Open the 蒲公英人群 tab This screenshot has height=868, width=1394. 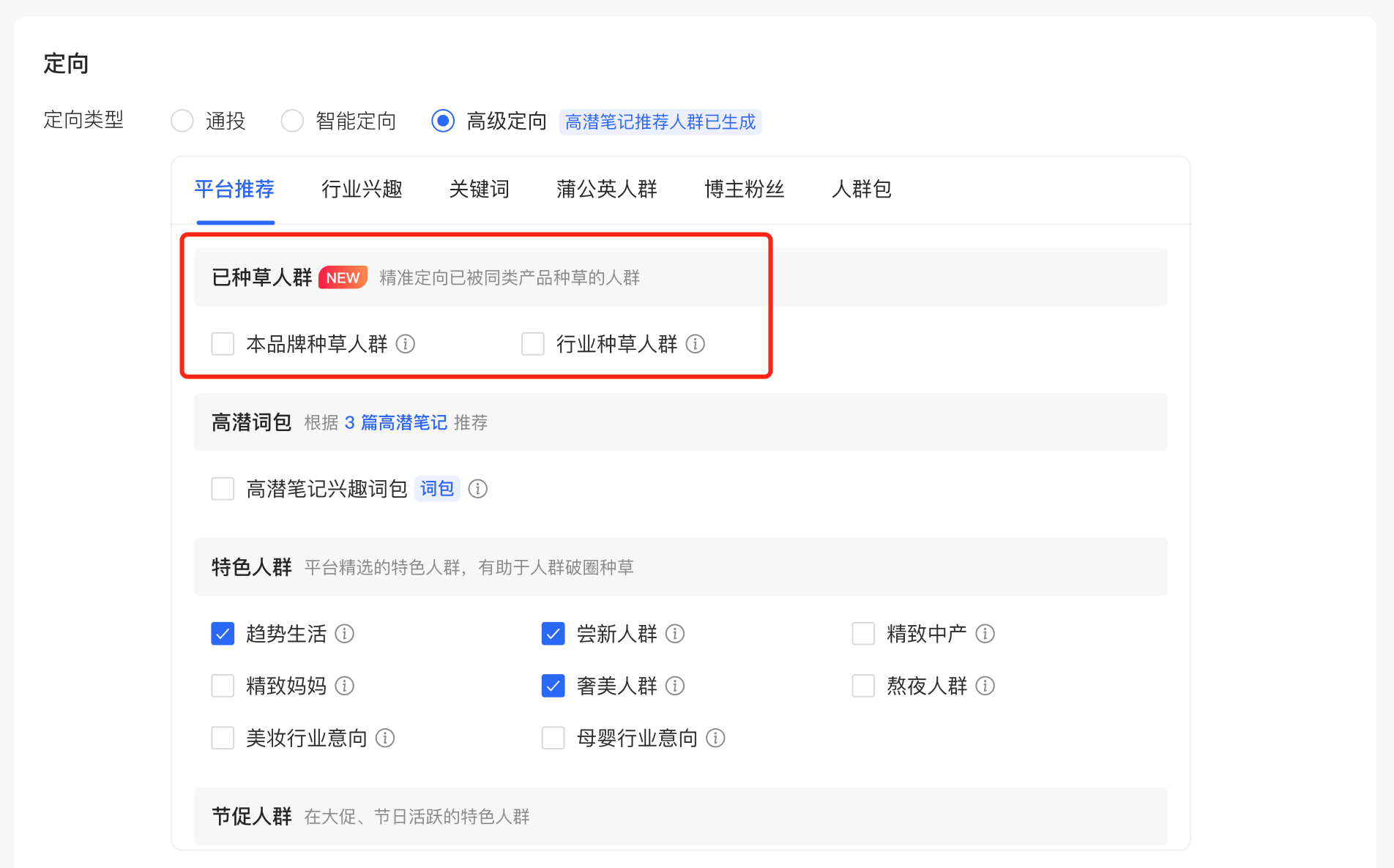coord(607,190)
